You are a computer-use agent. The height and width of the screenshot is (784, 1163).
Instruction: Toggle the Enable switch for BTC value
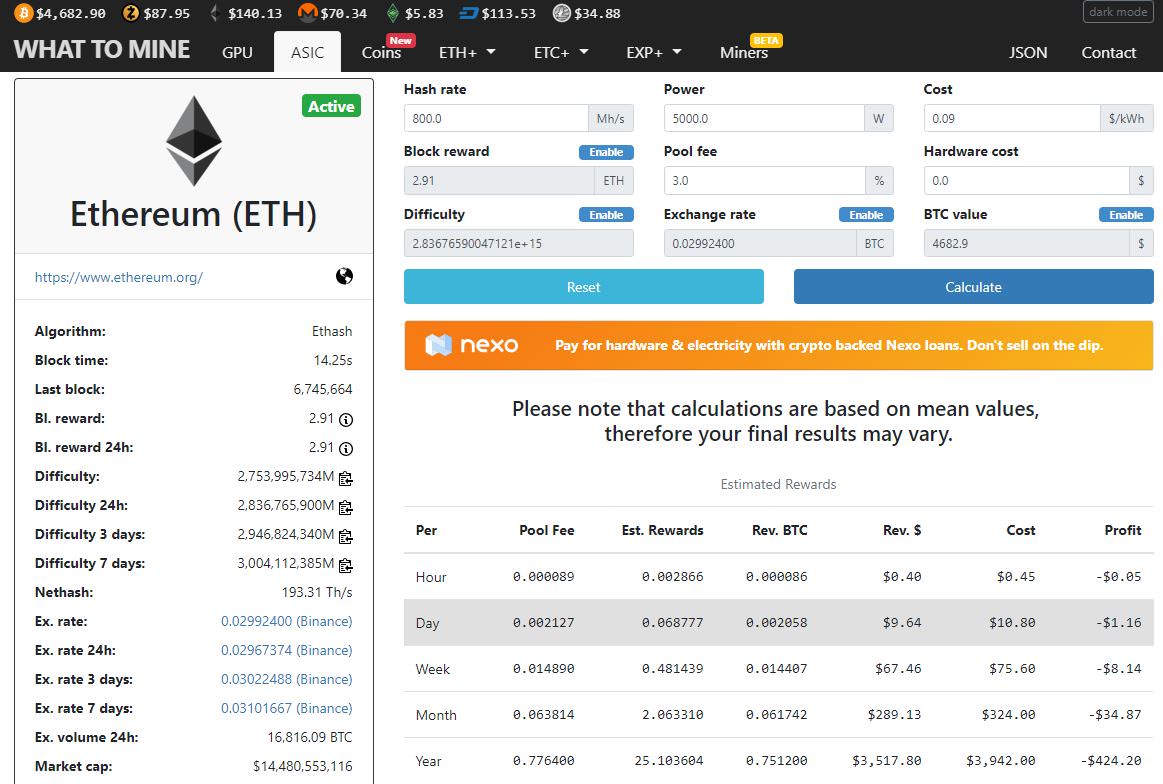pyautogui.click(x=1126, y=215)
